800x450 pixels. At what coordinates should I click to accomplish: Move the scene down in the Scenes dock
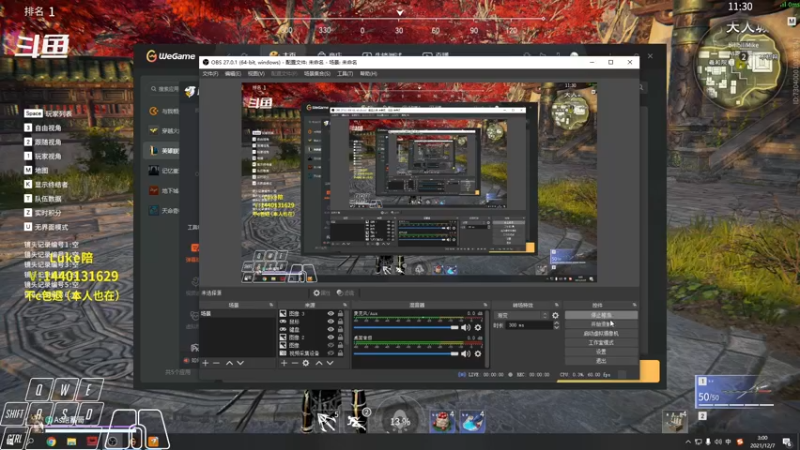tap(240, 363)
